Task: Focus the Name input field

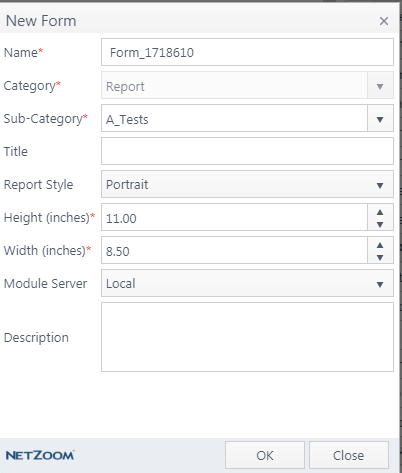Action: click(247, 52)
